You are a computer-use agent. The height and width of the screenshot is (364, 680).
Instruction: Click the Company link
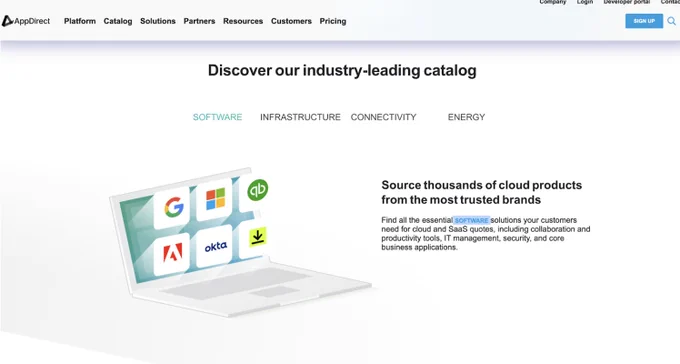coord(553,2)
